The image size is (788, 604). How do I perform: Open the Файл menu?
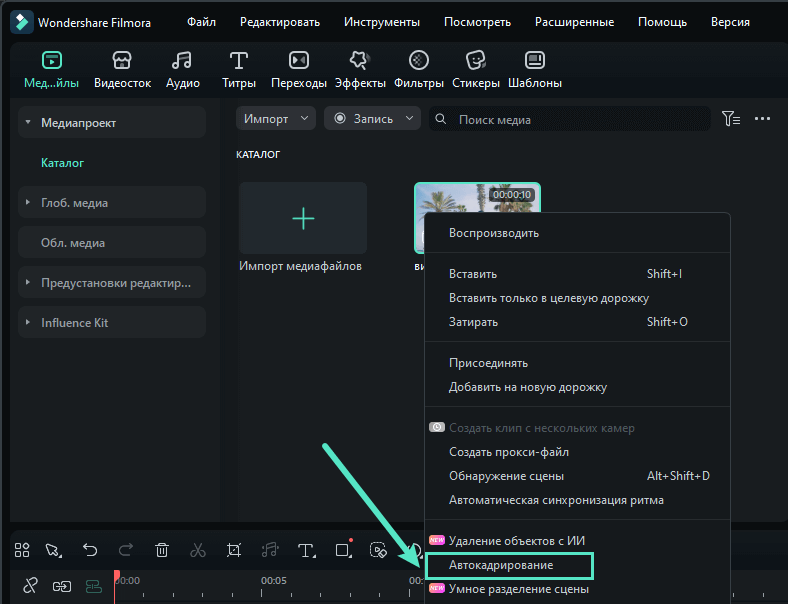pyautogui.click(x=201, y=22)
